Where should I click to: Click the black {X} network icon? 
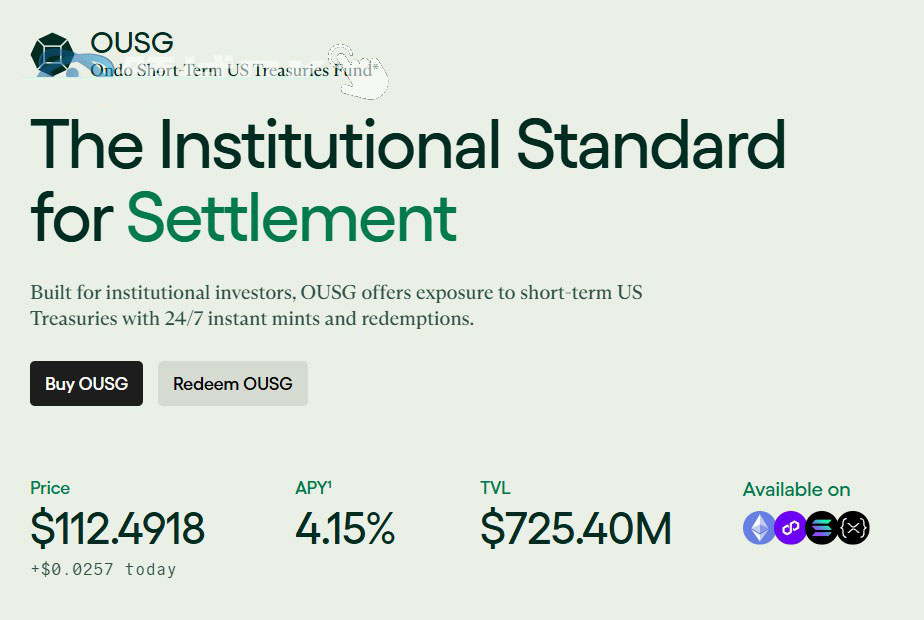(853, 527)
